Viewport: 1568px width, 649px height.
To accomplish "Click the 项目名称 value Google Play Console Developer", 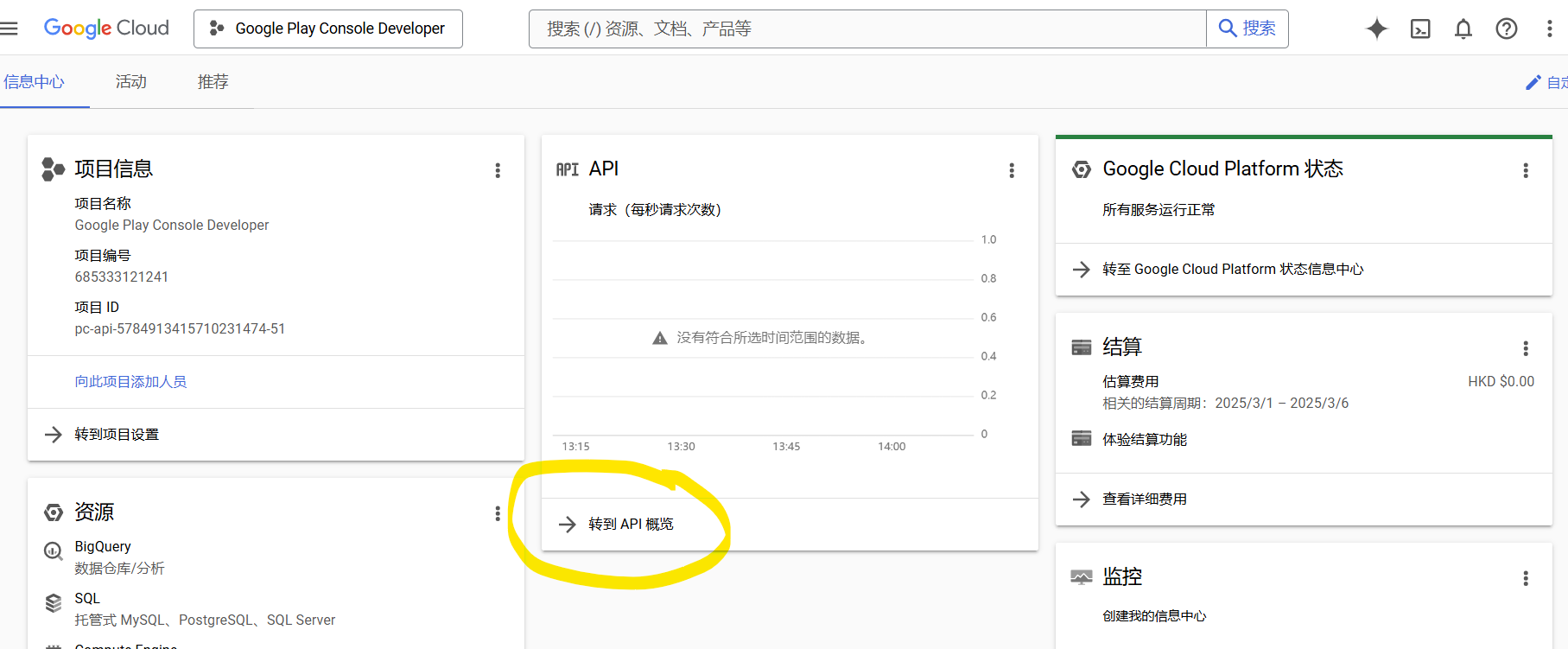I will click(x=172, y=225).
